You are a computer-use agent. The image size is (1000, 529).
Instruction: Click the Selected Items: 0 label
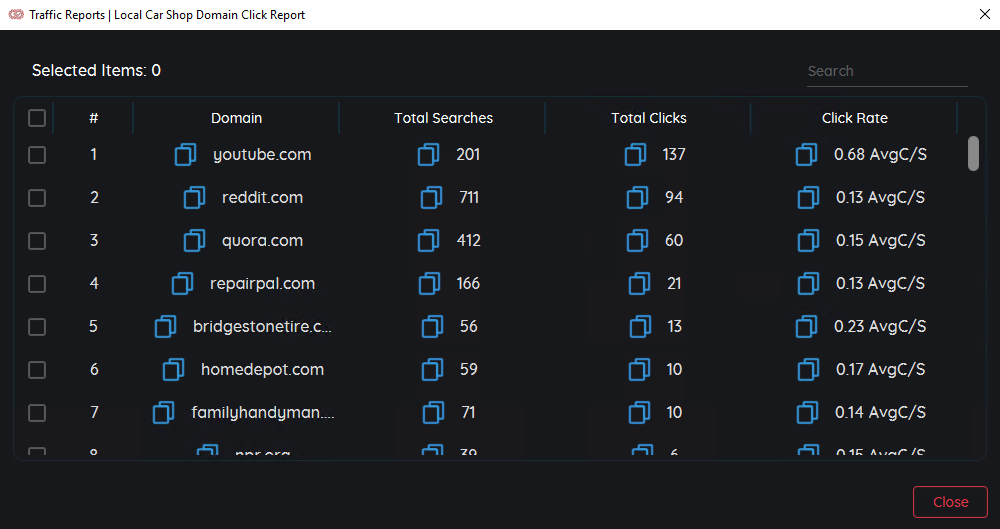coord(96,70)
